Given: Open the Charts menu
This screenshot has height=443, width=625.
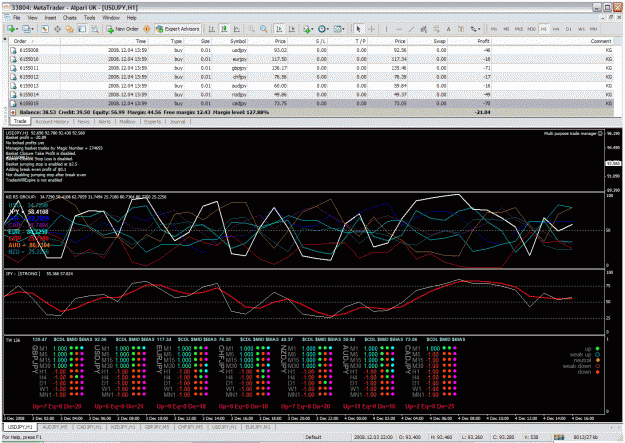Looking at the screenshot, I should (70, 18).
